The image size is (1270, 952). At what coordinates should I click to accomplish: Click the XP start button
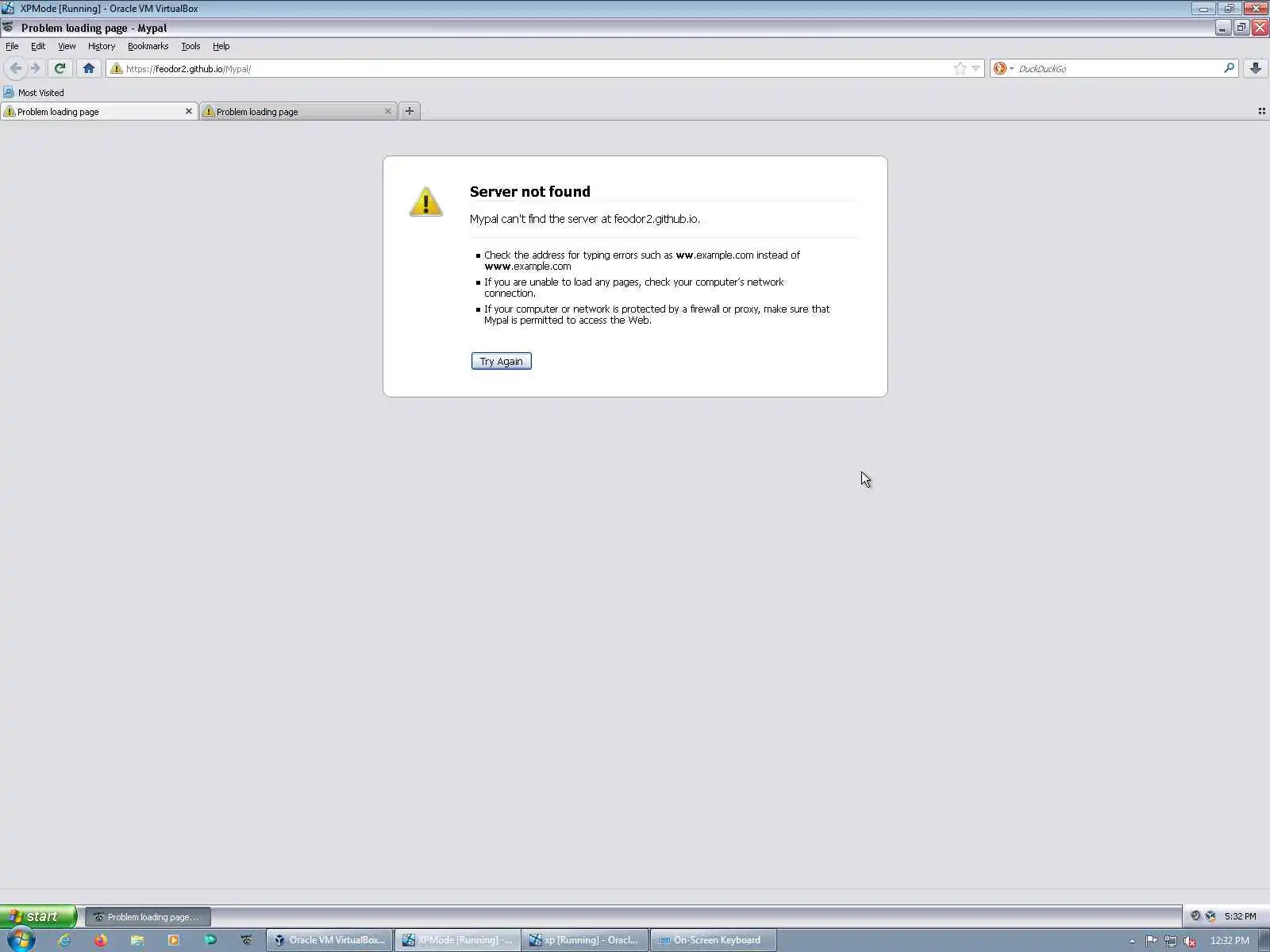(x=38, y=916)
